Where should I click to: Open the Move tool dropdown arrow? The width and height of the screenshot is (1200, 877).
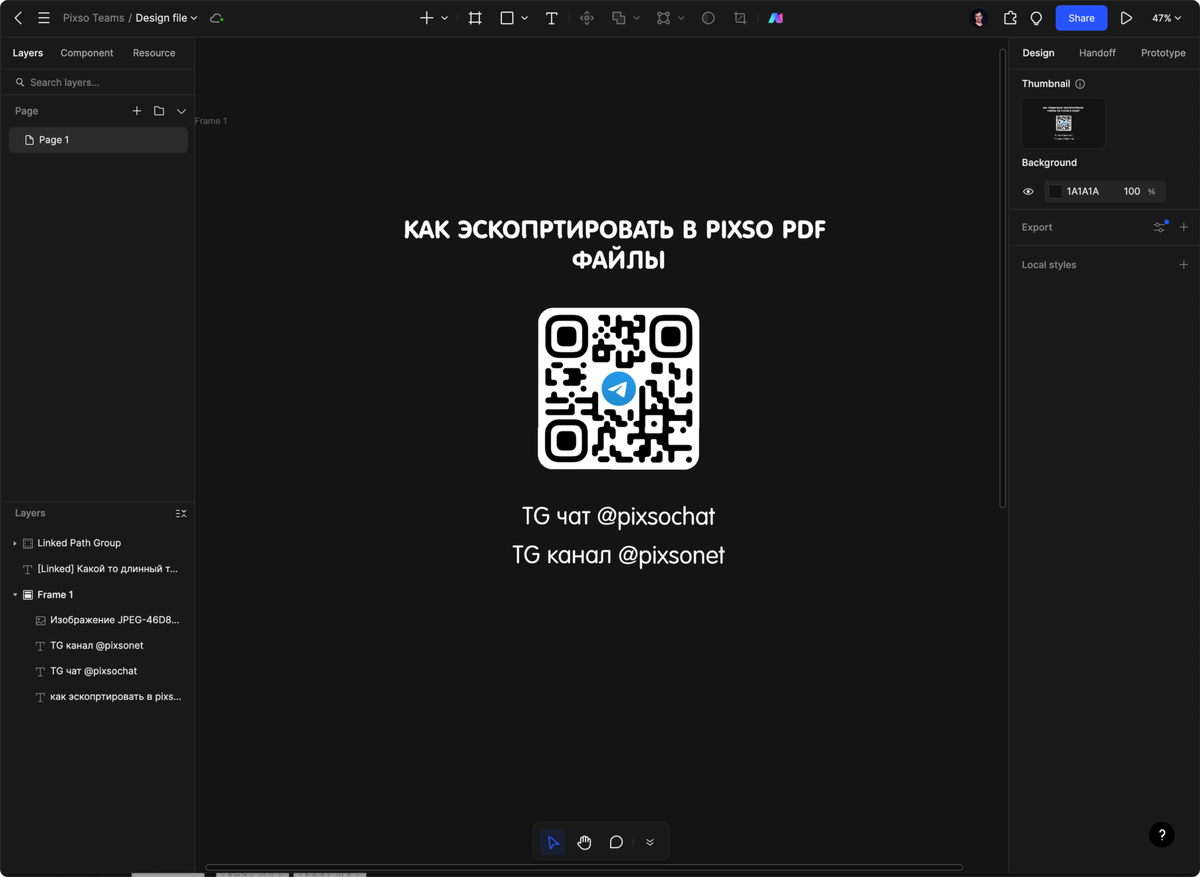445,18
